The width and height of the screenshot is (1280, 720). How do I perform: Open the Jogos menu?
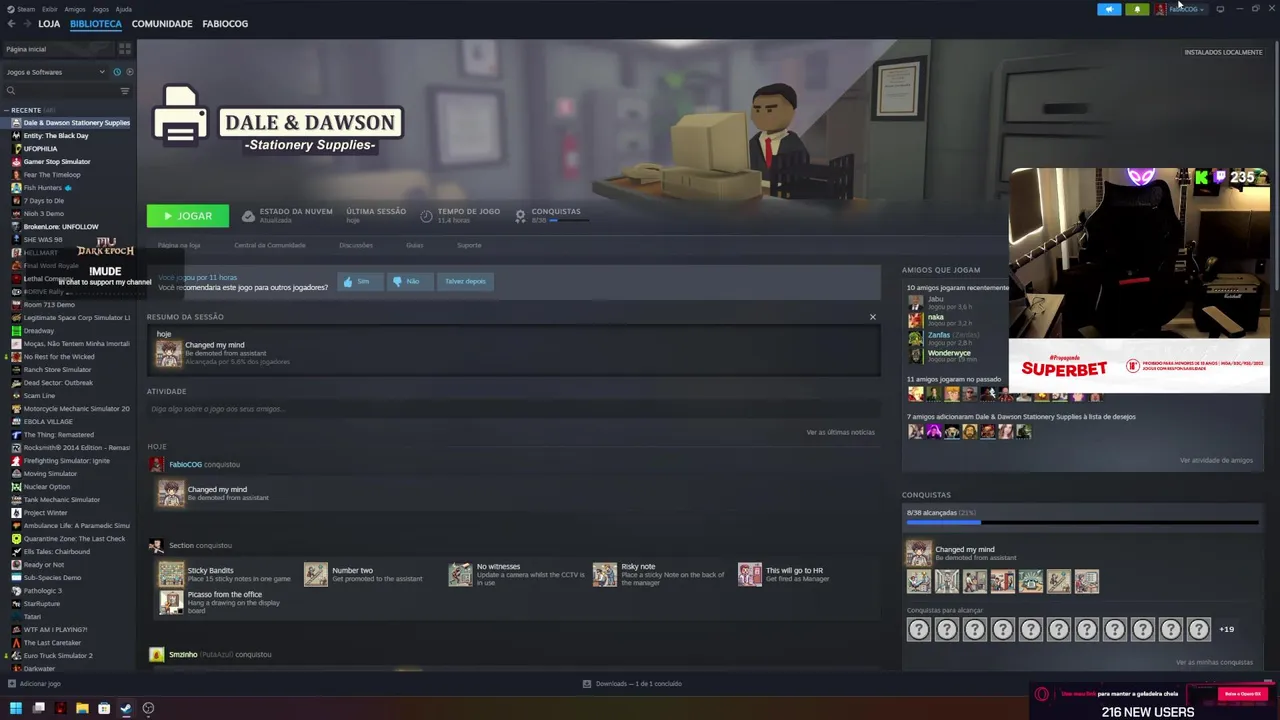[100, 9]
